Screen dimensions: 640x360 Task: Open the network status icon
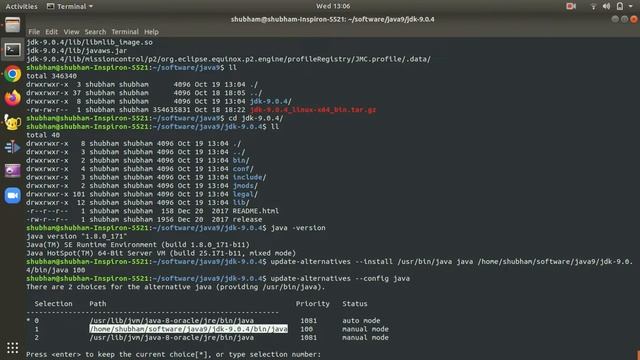coord(593,6)
